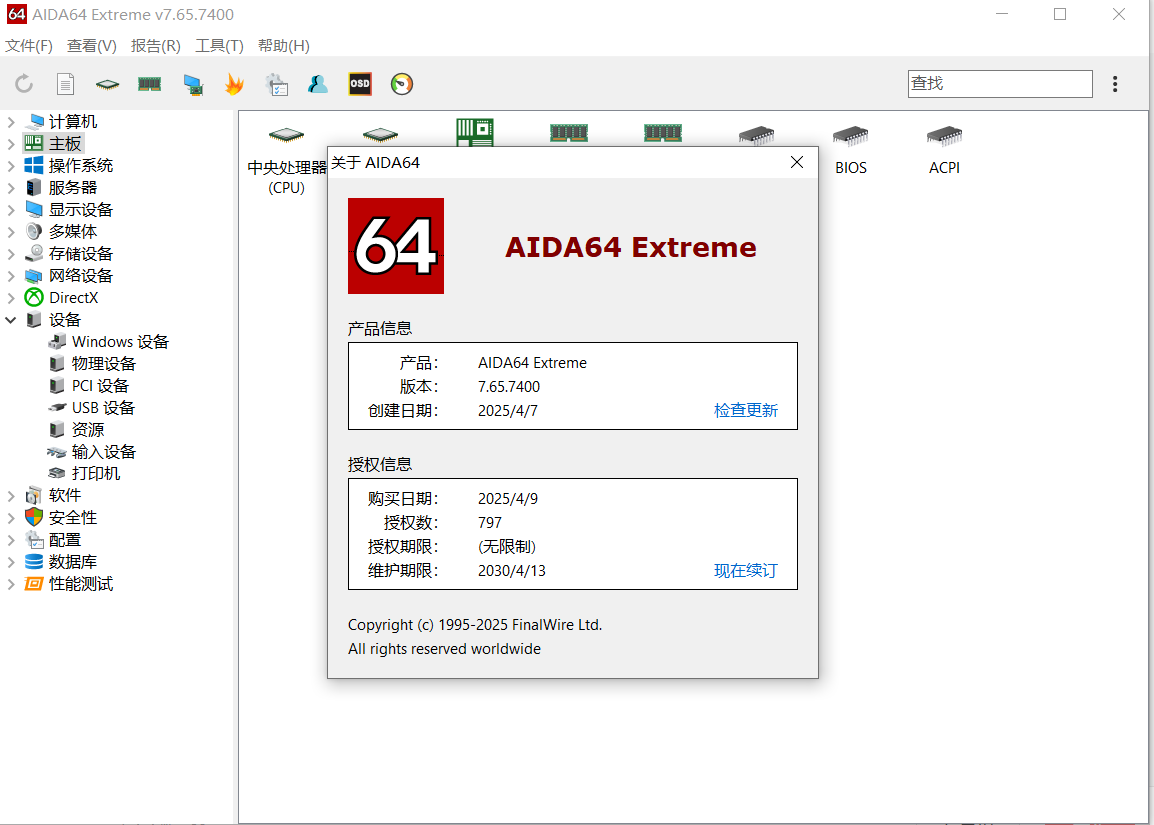Select 服务器 in the sidebar tree
The image size is (1154, 825).
73,188
